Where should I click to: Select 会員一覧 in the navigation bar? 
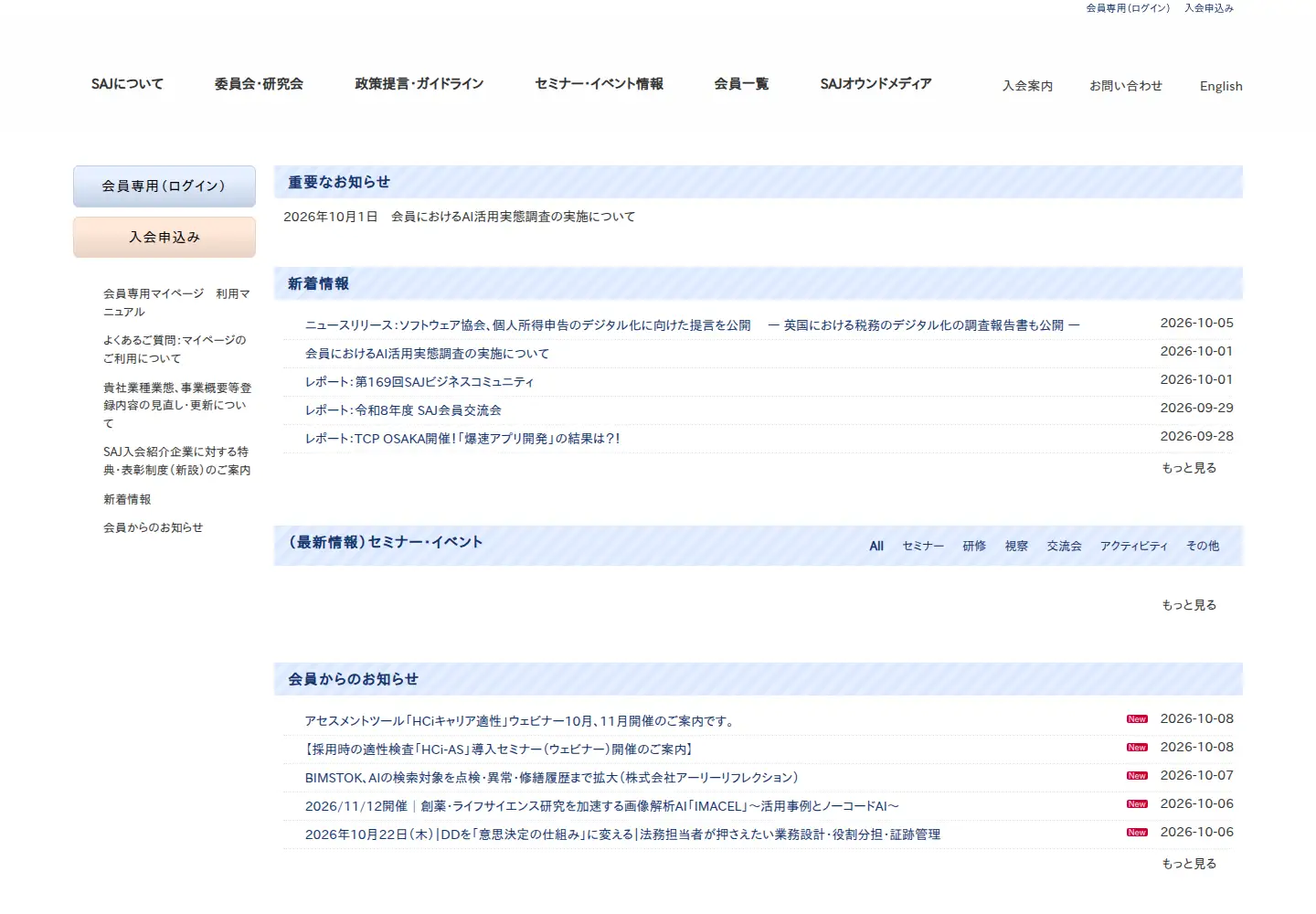[741, 84]
